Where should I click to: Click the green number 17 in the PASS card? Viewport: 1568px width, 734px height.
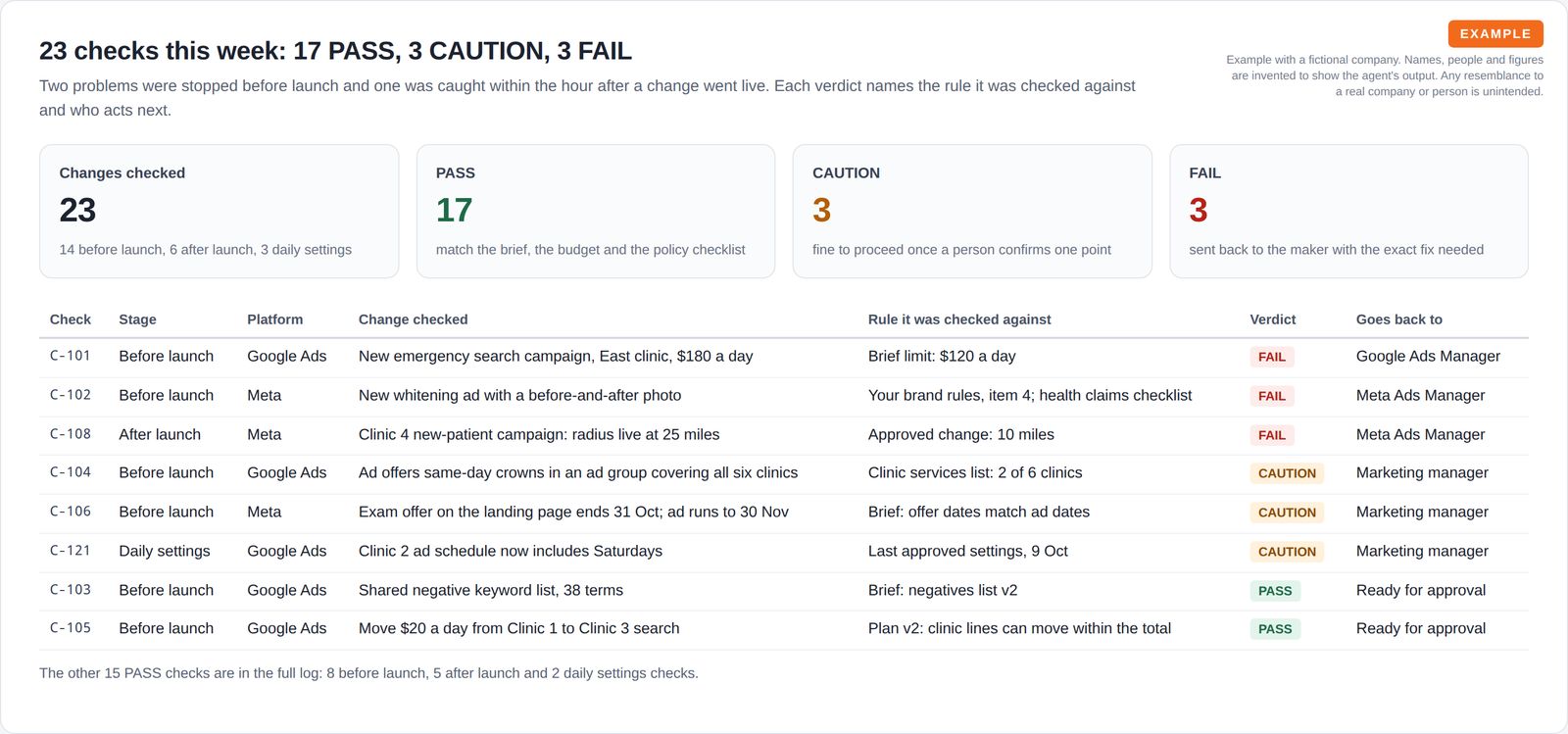pos(455,210)
